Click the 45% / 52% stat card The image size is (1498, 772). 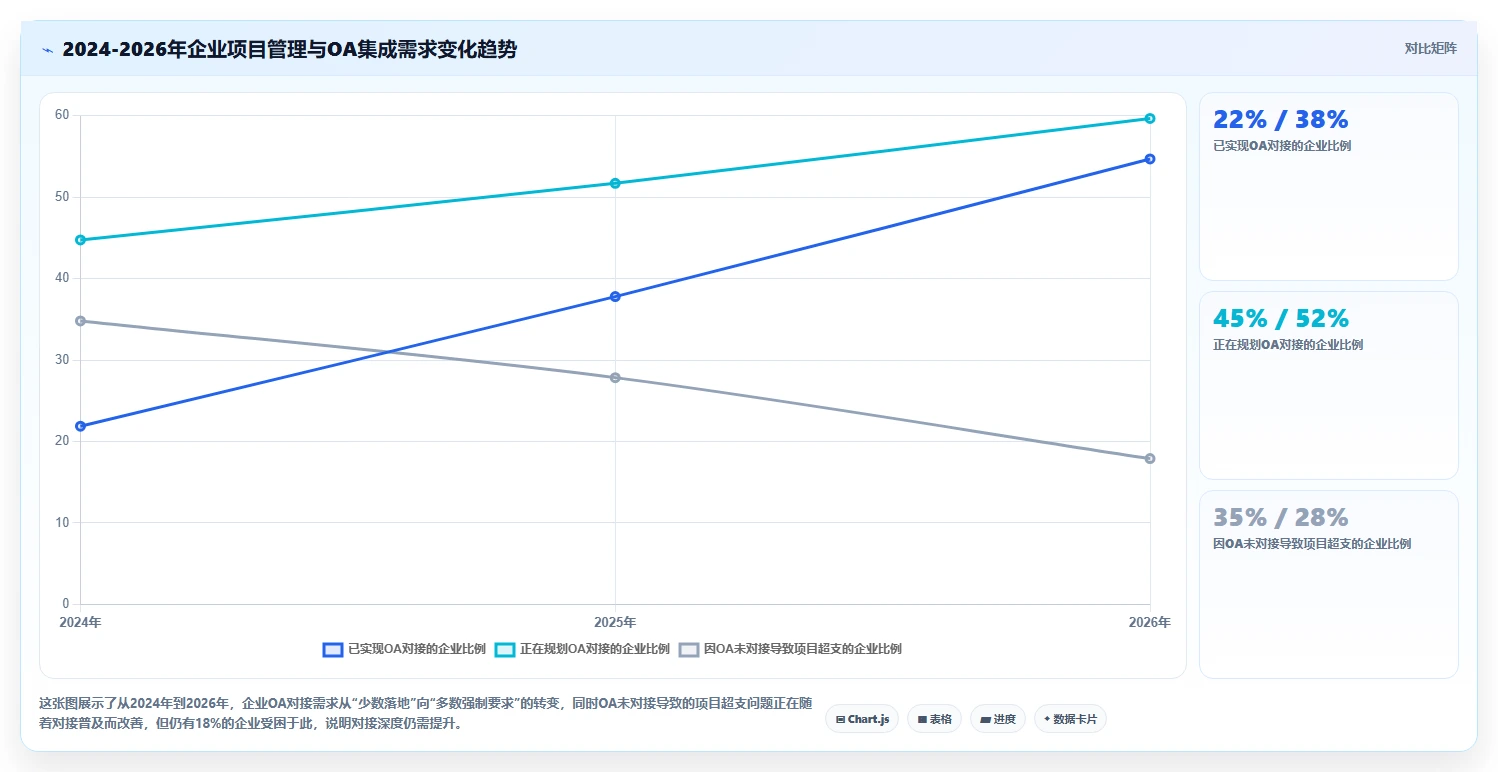coord(1329,385)
